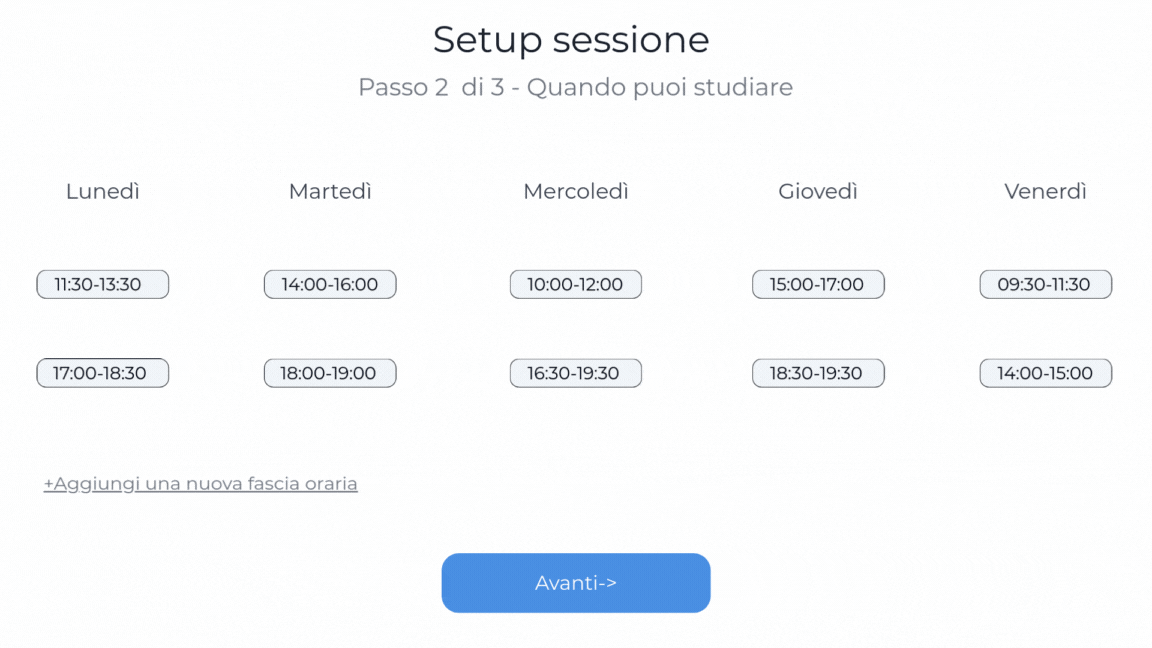Select the Lunedì 17:00-18:30 slot
The height and width of the screenshot is (648, 1152).
102,373
